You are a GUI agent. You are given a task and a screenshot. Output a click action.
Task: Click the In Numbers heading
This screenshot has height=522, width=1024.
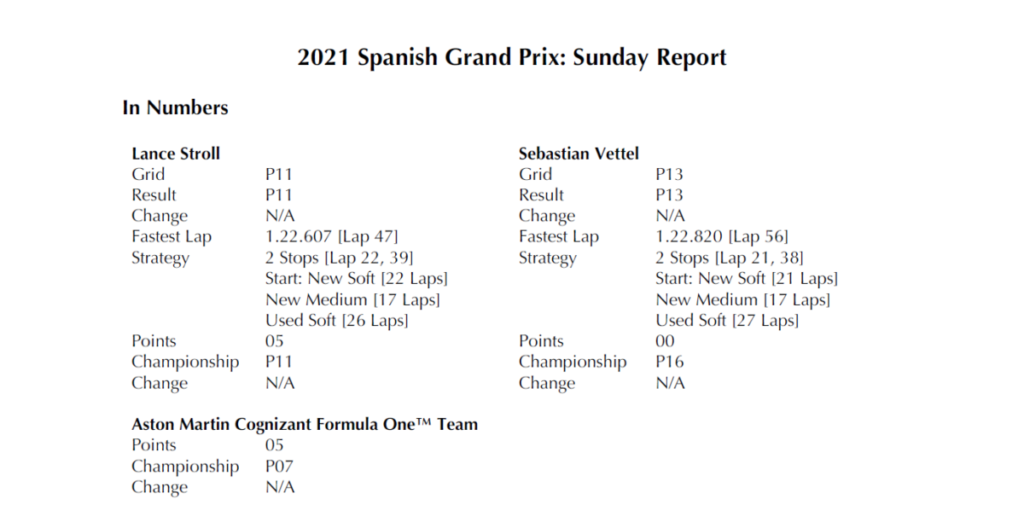coord(175,107)
